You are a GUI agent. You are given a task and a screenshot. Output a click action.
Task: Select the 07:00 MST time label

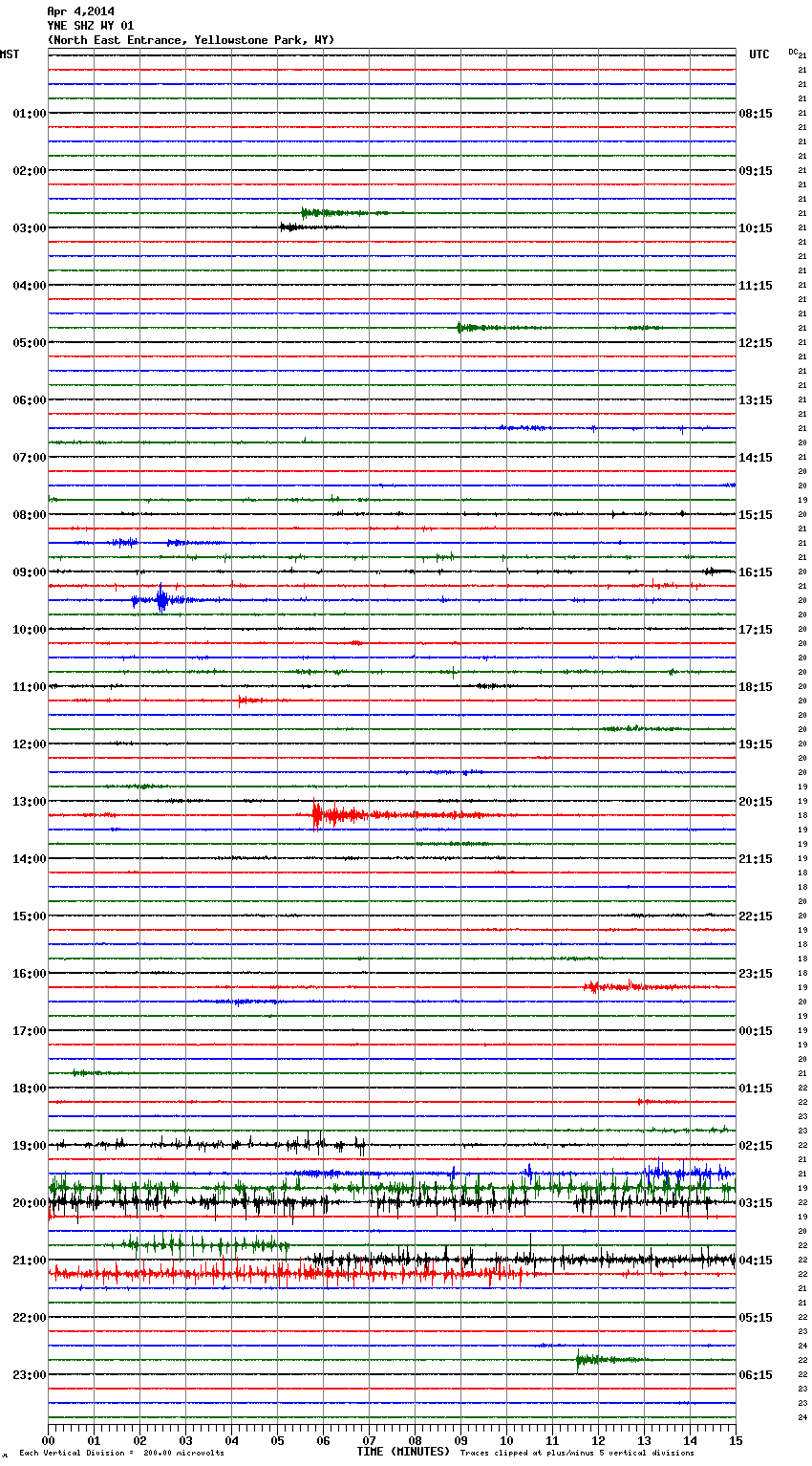pos(29,458)
